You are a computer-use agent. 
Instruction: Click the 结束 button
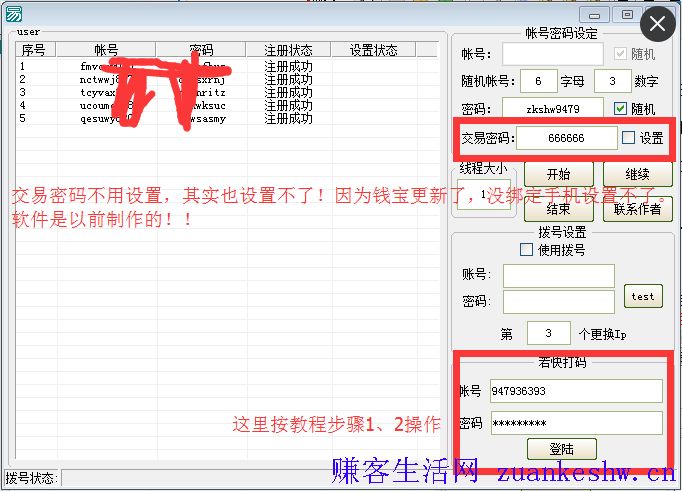click(559, 210)
